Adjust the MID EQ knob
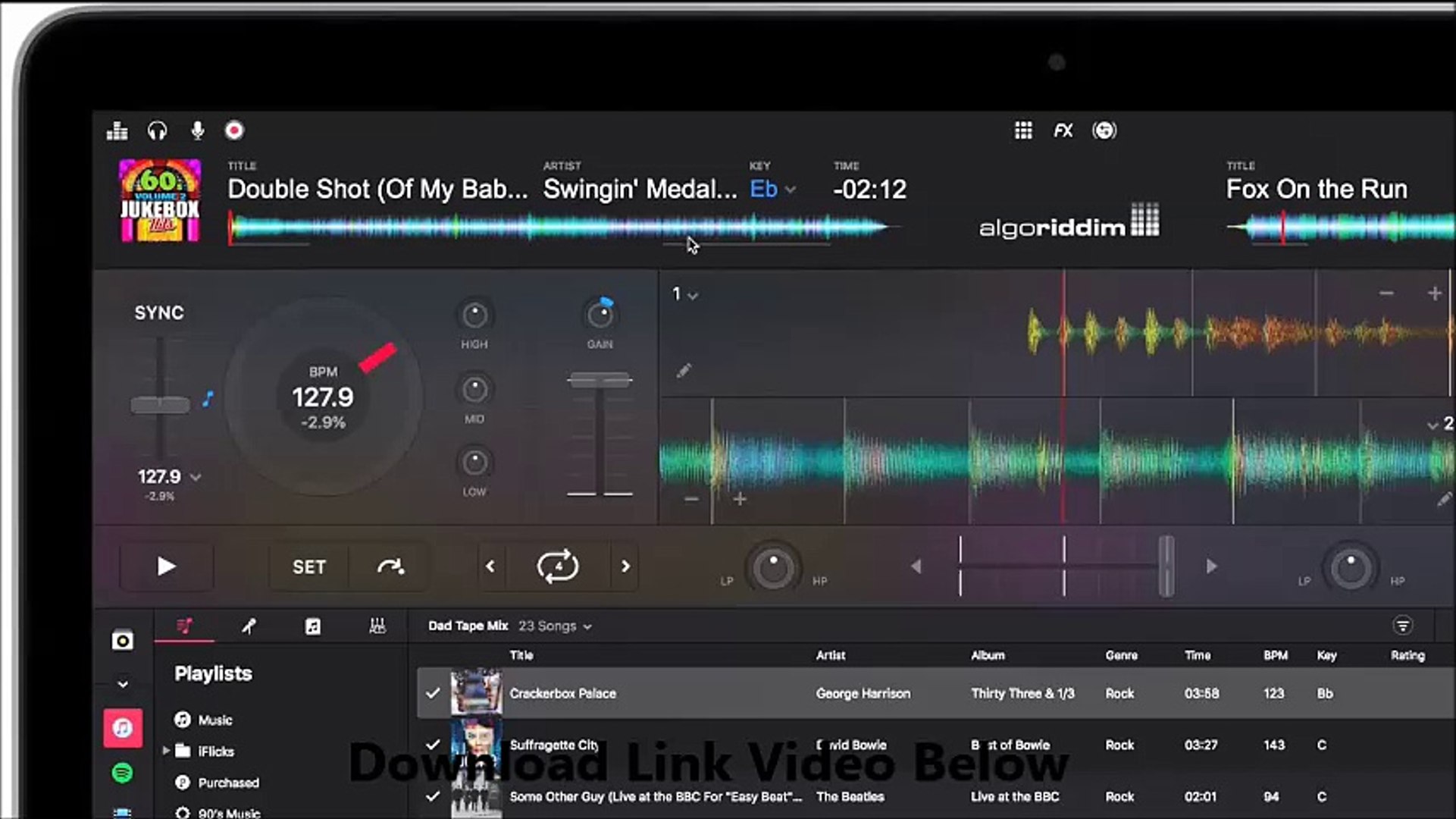Image resolution: width=1456 pixels, height=819 pixels. coord(474,389)
